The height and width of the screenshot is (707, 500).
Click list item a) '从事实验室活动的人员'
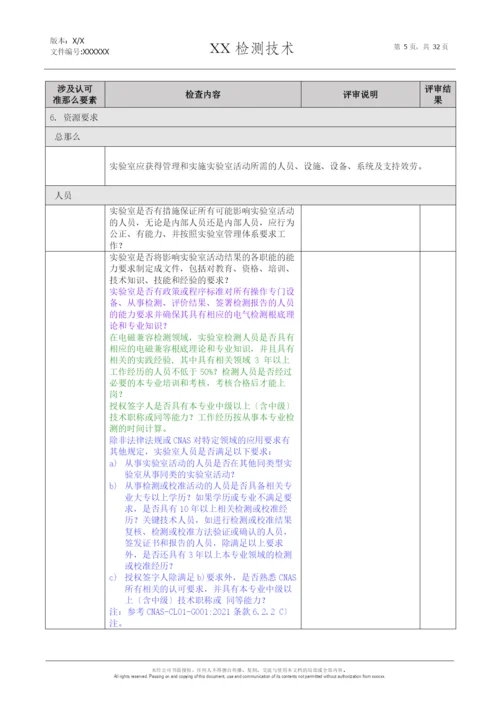[201, 469]
